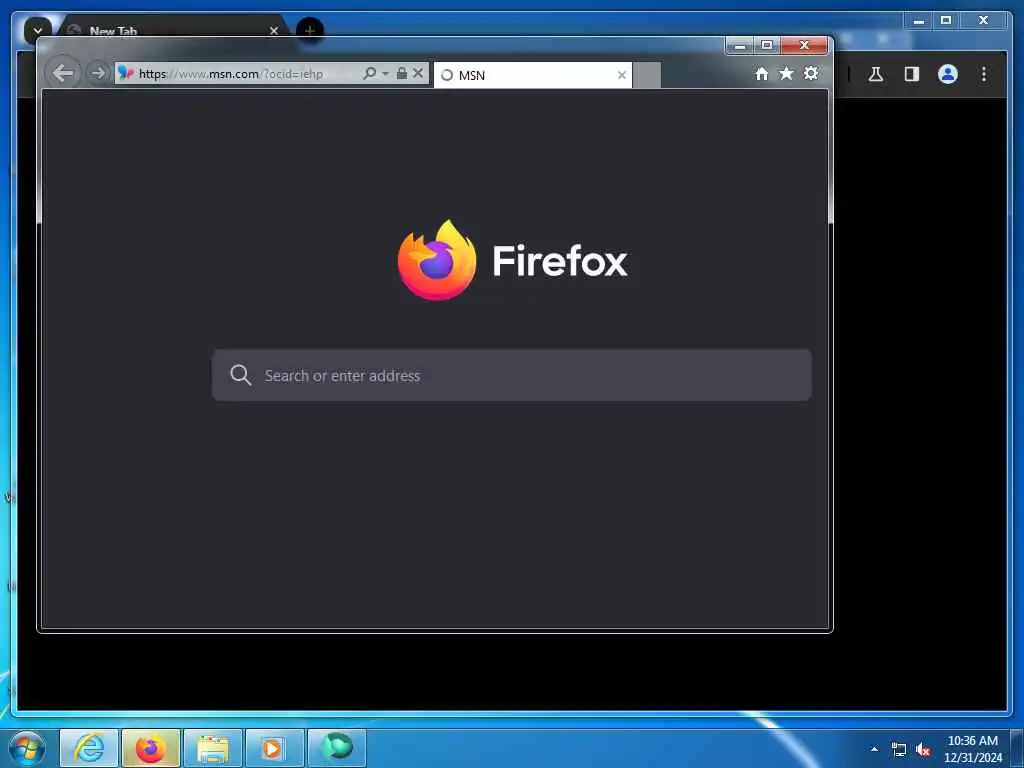Switch to Firefox in taskbar

(151, 748)
